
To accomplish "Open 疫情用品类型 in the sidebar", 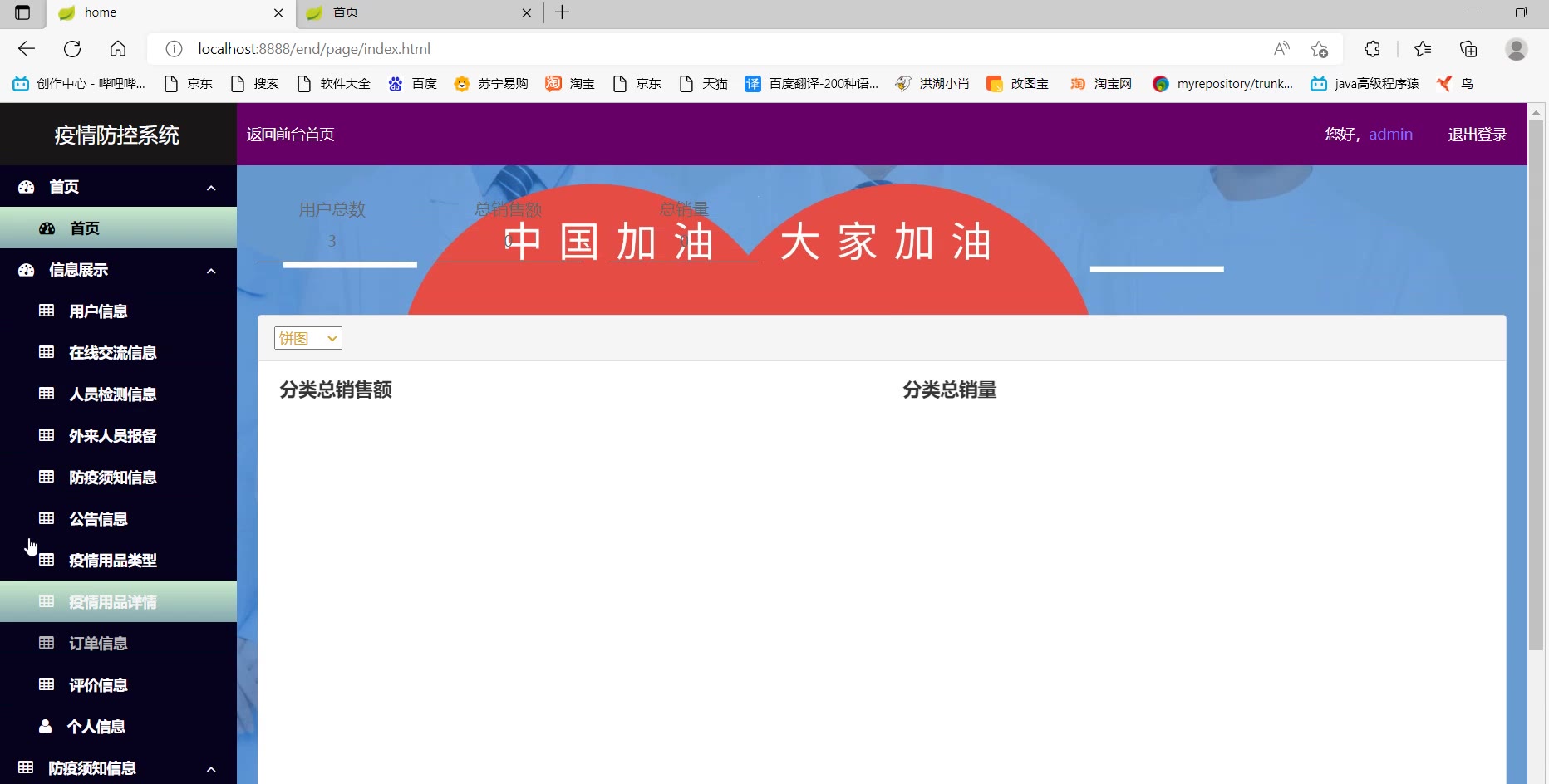I will pos(118,561).
